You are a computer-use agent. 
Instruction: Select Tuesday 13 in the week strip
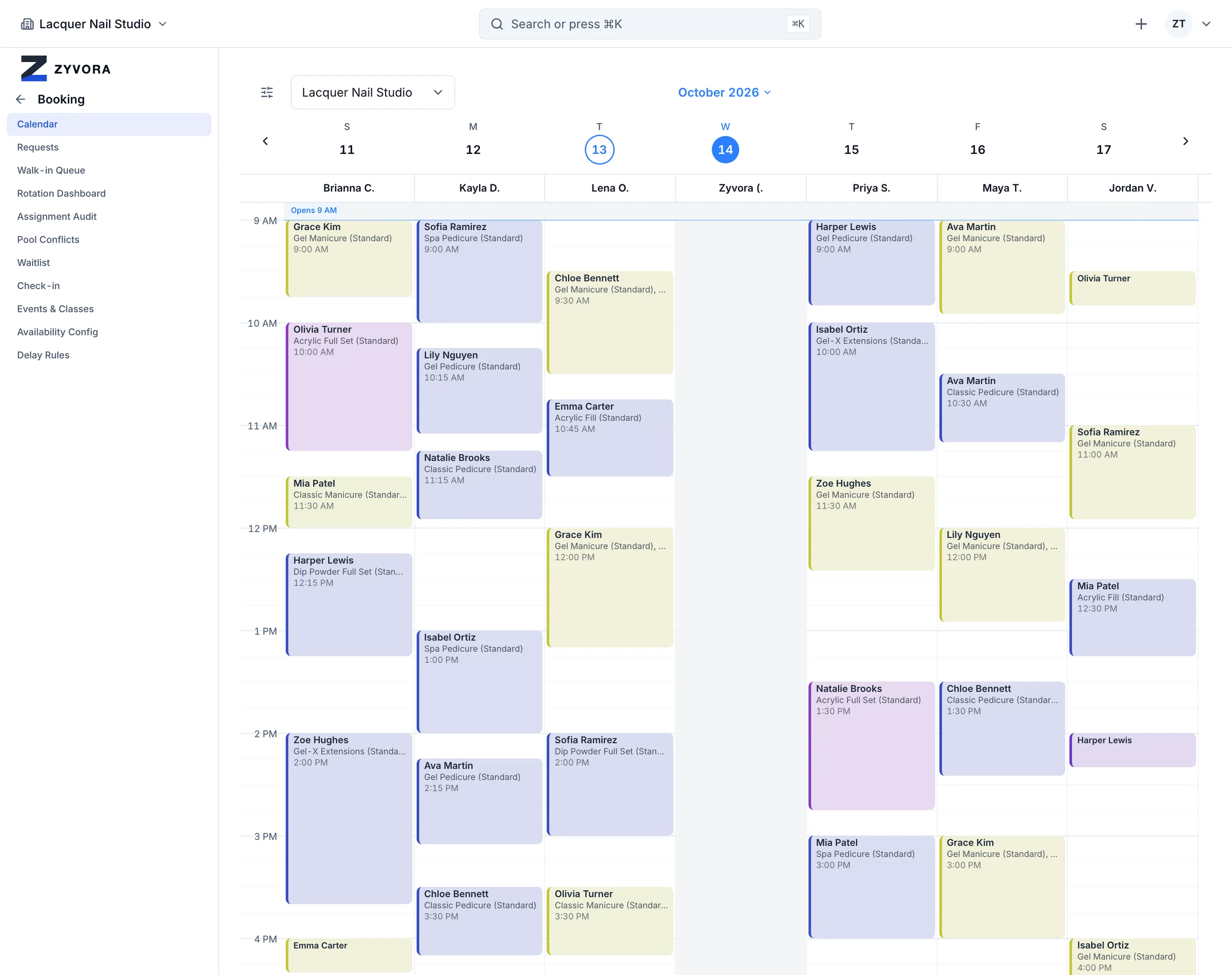click(600, 149)
